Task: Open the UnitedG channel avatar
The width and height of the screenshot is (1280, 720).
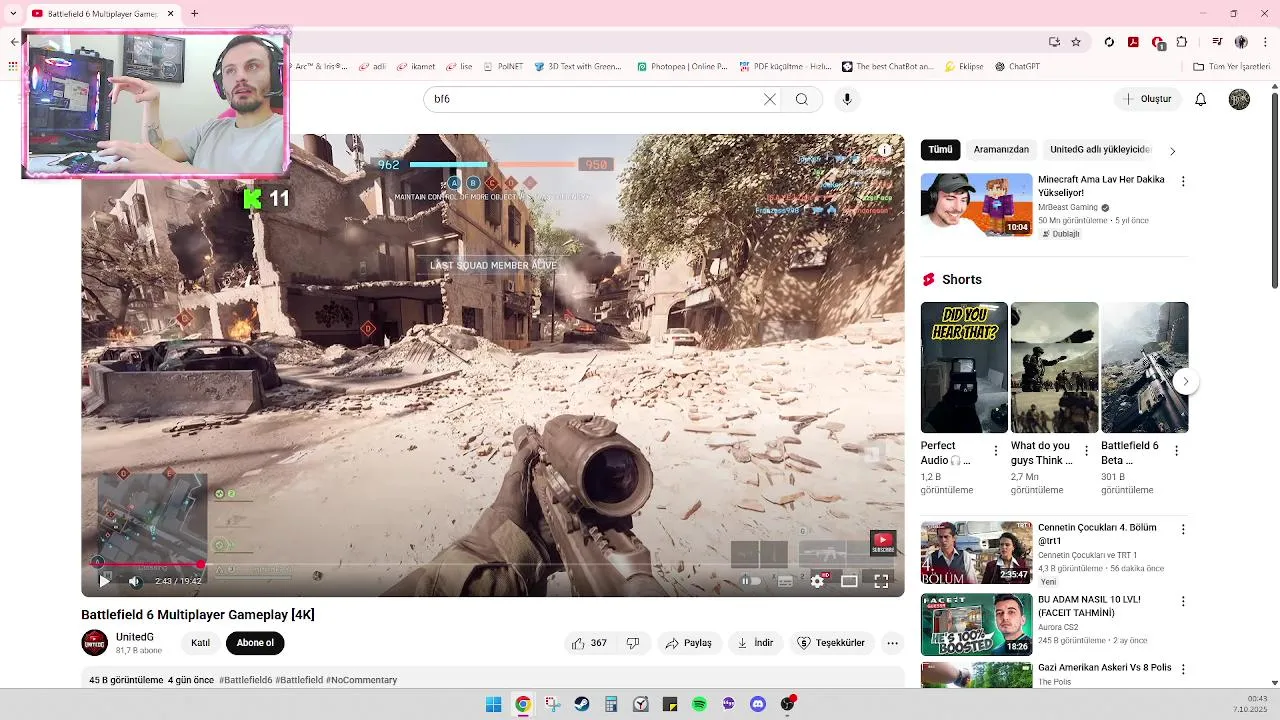Action: (x=95, y=643)
